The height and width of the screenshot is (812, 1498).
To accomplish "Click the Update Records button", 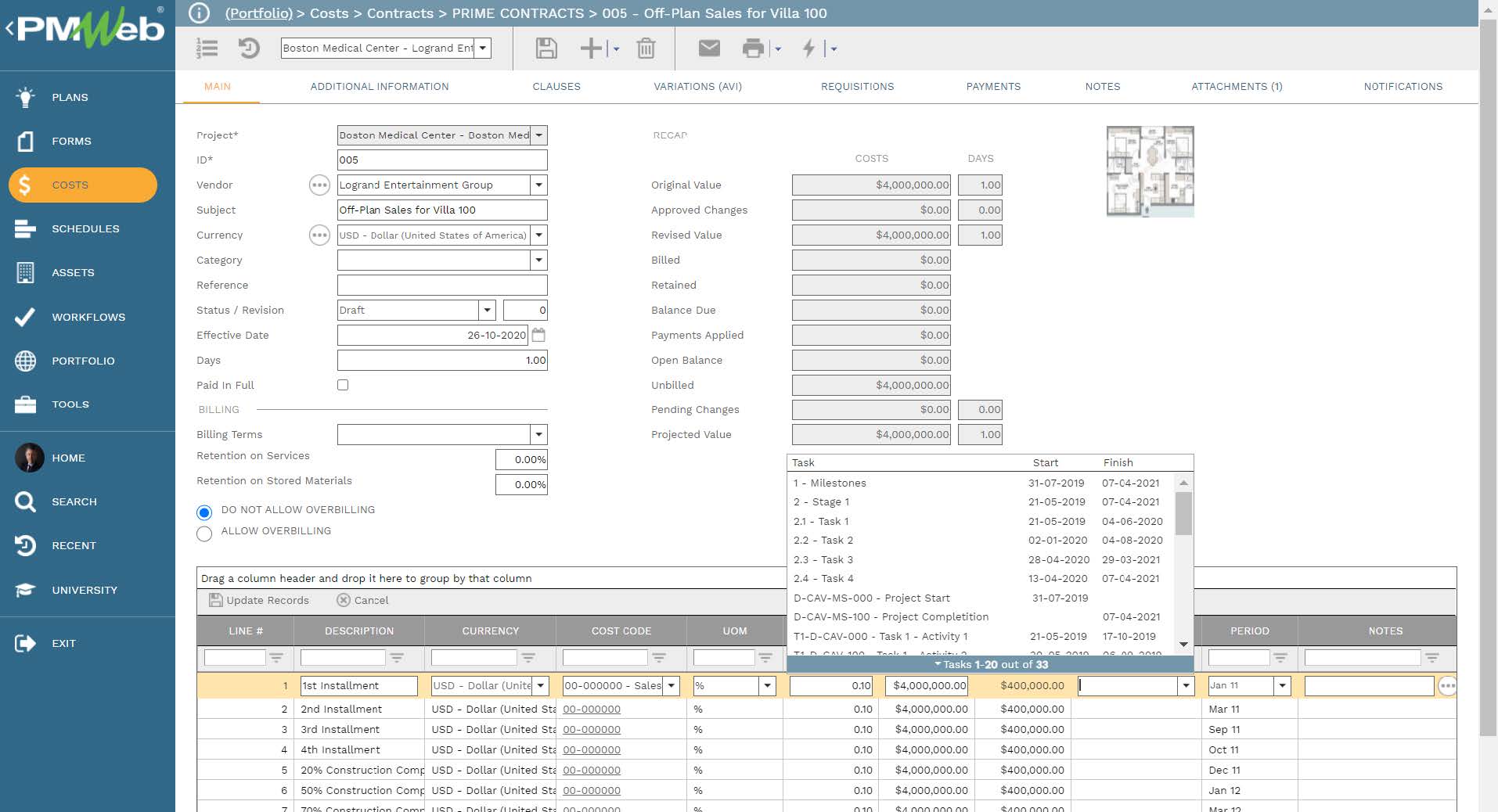I will click(258, 600).
